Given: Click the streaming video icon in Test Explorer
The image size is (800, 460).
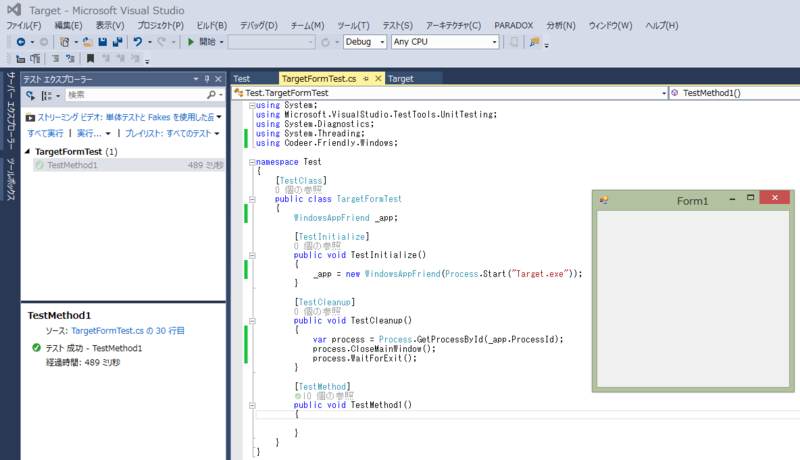Looking at the screenshot, I should (30, 118).
